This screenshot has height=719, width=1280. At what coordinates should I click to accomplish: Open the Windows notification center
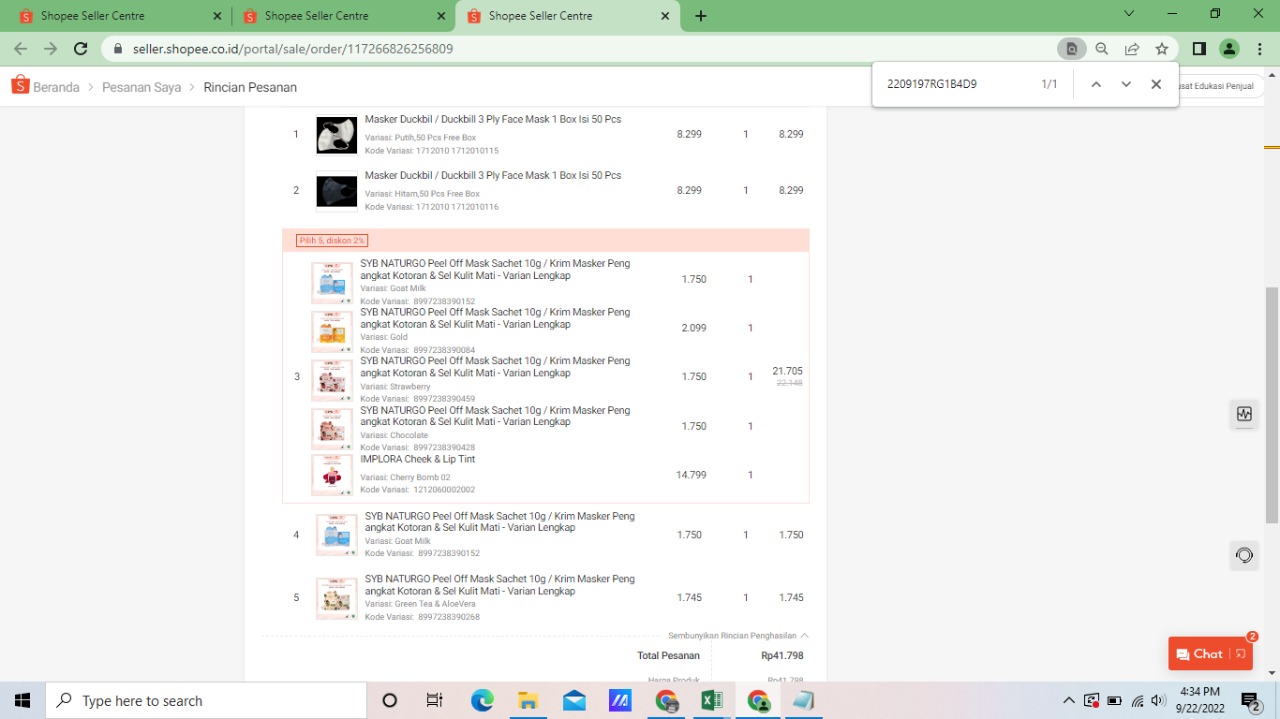[1250, 701]
